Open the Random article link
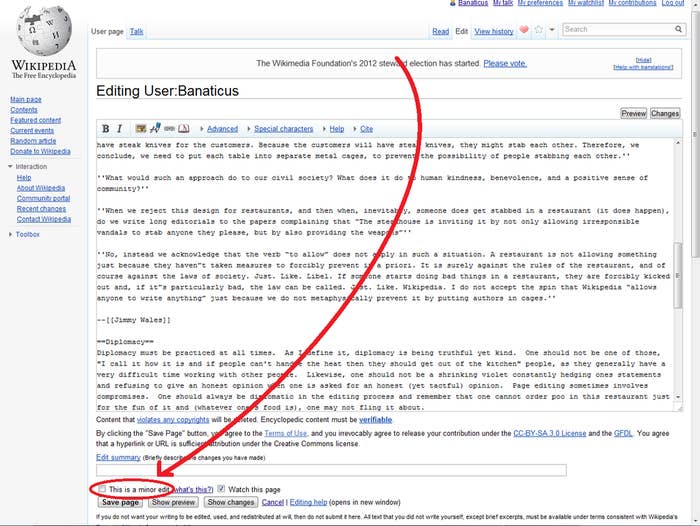700x526 pixels. click(x=33, y=141)
